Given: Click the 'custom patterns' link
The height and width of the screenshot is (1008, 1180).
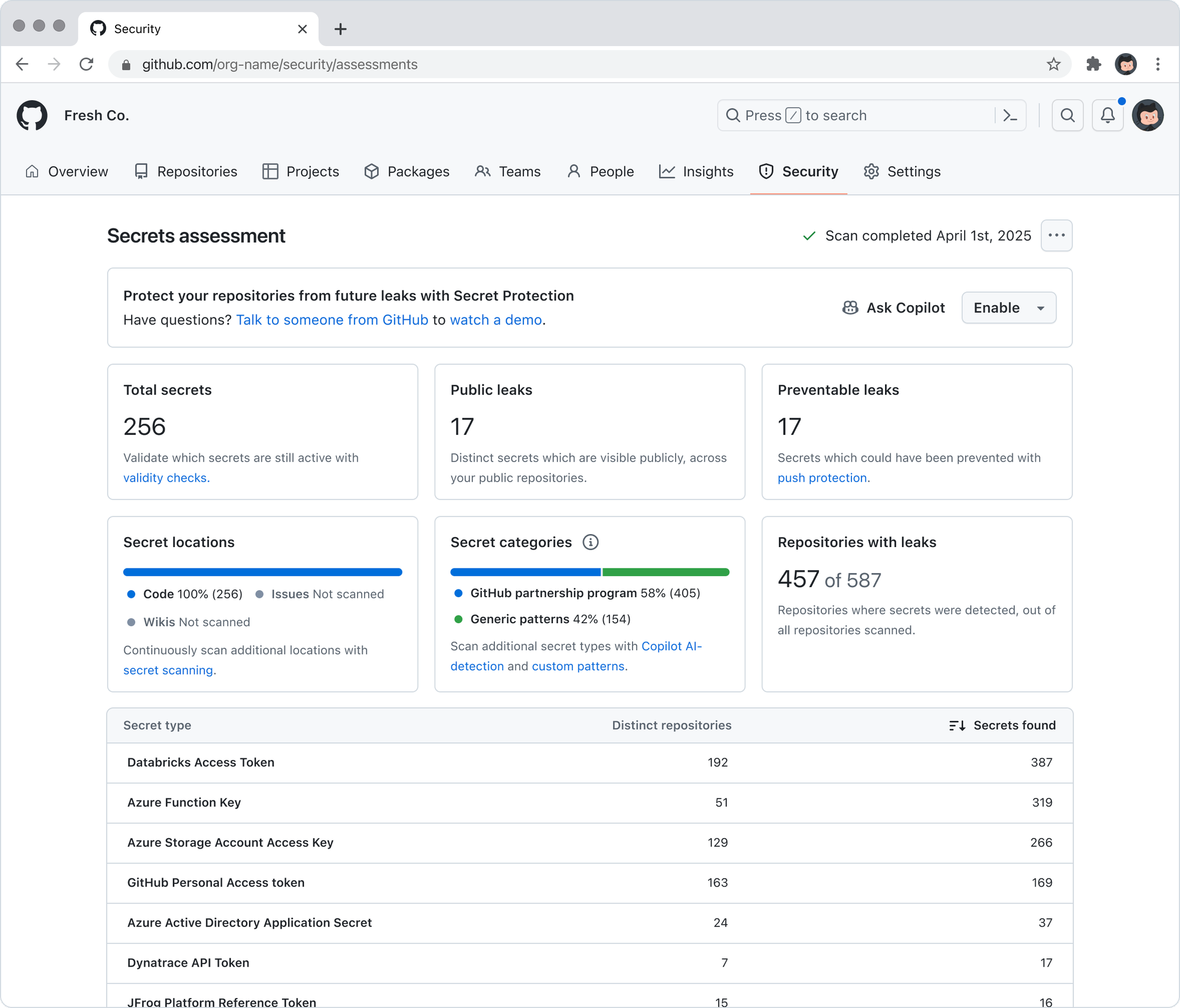Looking at the screenshot, I should pyautogui.click(x=578, y=666).
